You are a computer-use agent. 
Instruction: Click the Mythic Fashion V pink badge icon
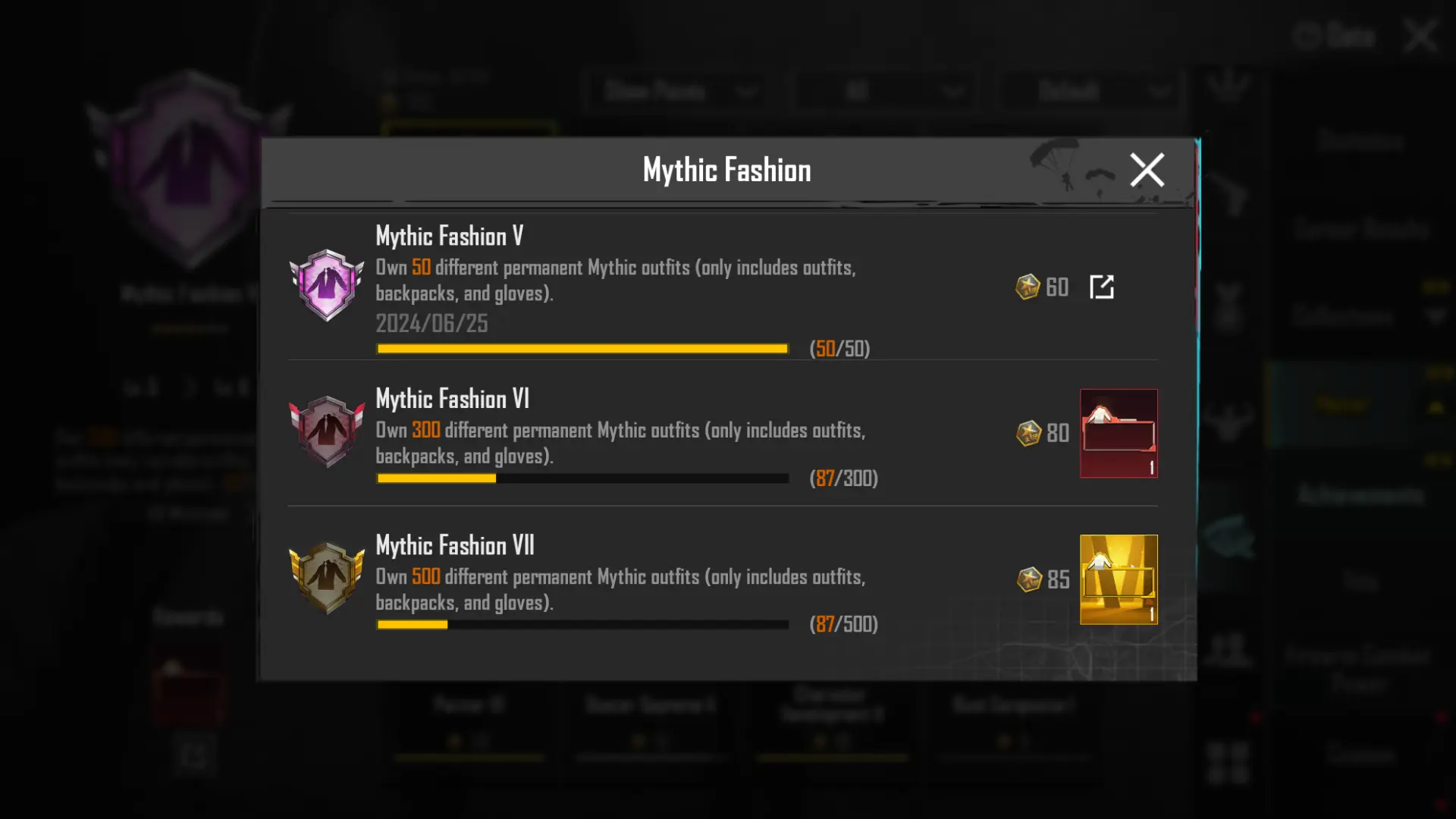(327, 285)
